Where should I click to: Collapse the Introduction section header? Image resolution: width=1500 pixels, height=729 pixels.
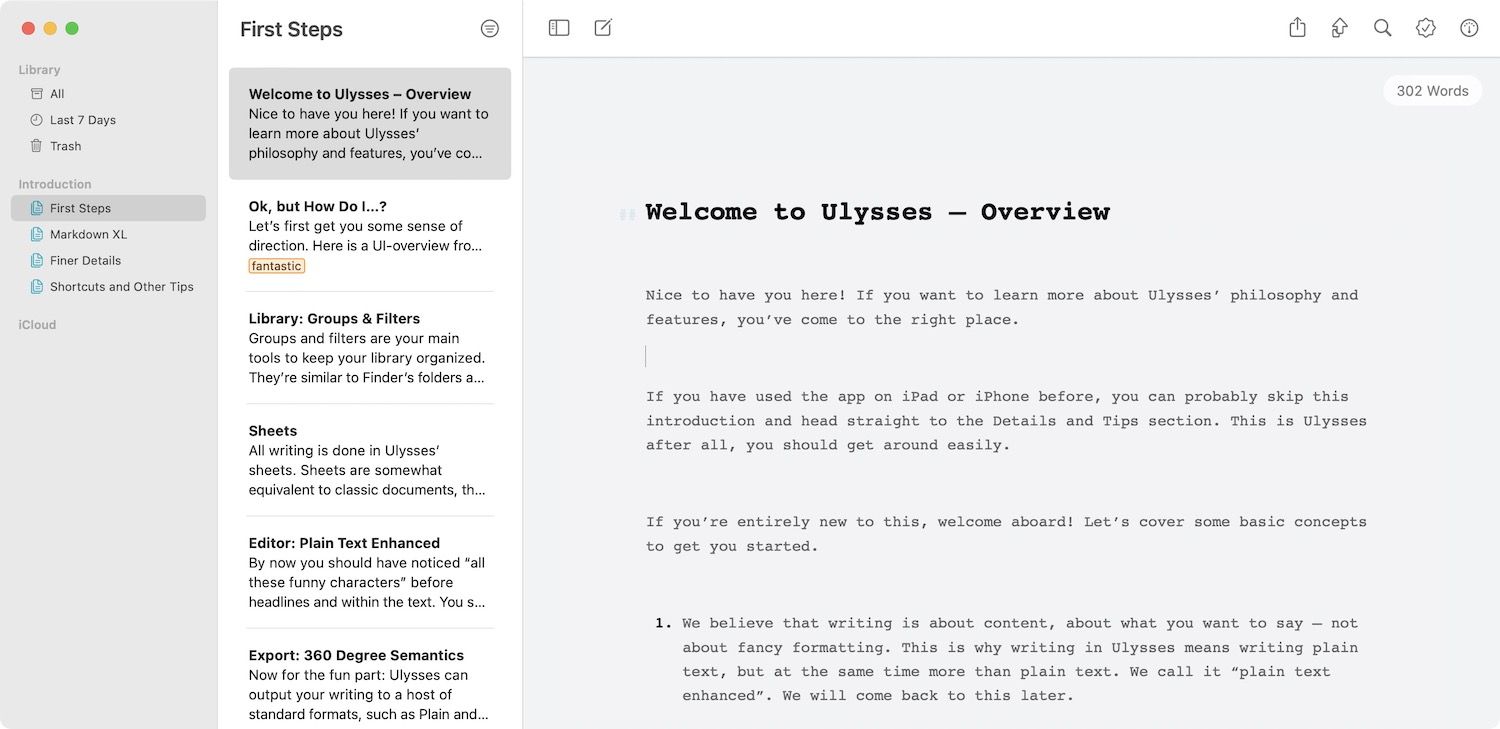coord(55,184)
